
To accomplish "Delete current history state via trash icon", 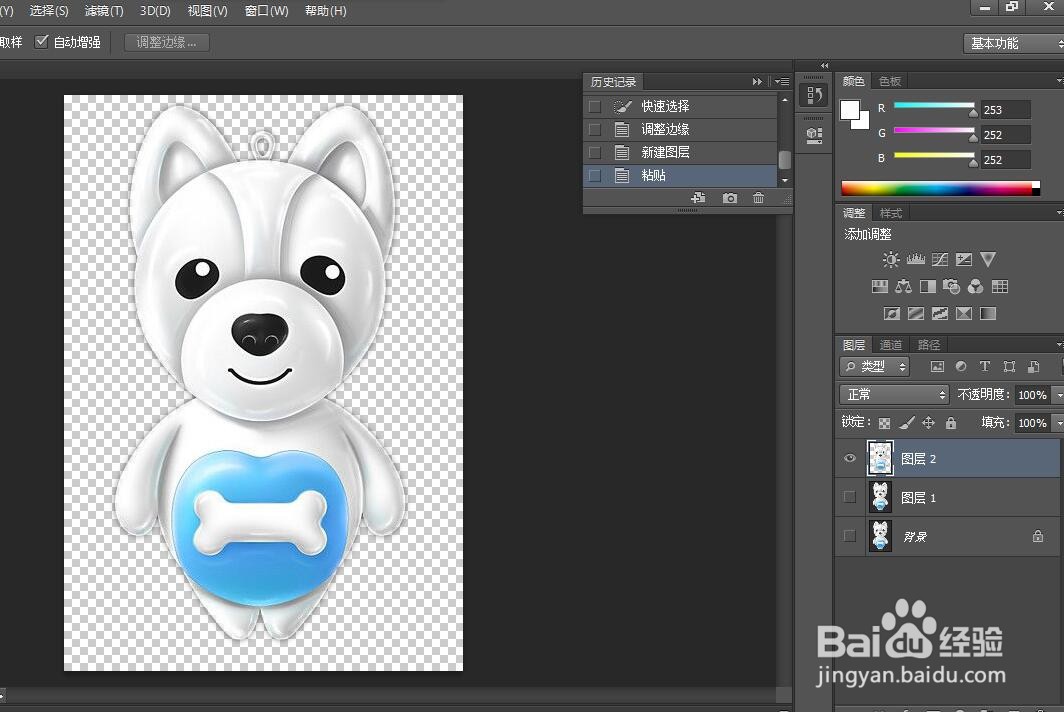I will tap(759, 198).
